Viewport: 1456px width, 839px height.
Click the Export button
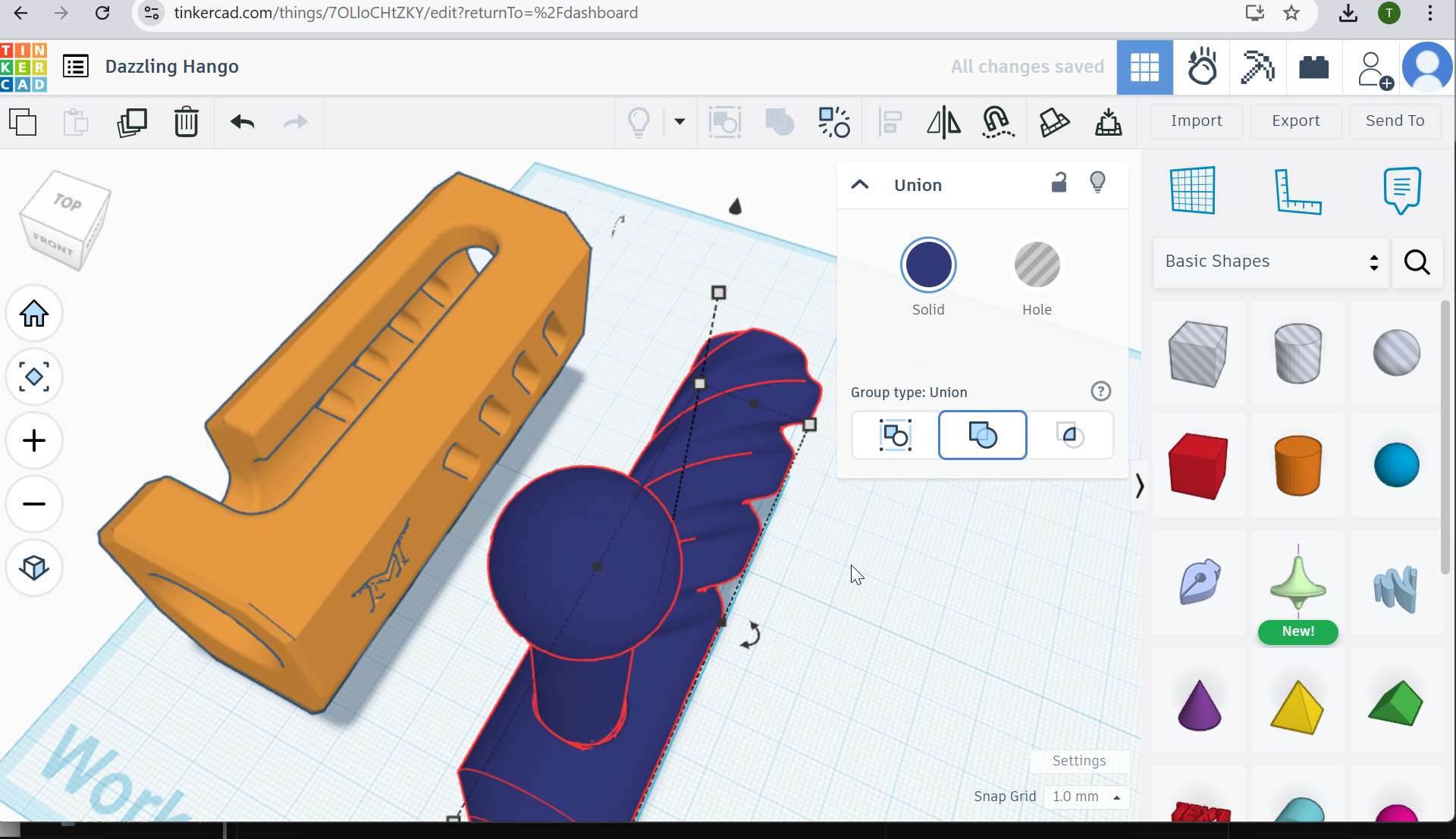tap(1295, 121)
